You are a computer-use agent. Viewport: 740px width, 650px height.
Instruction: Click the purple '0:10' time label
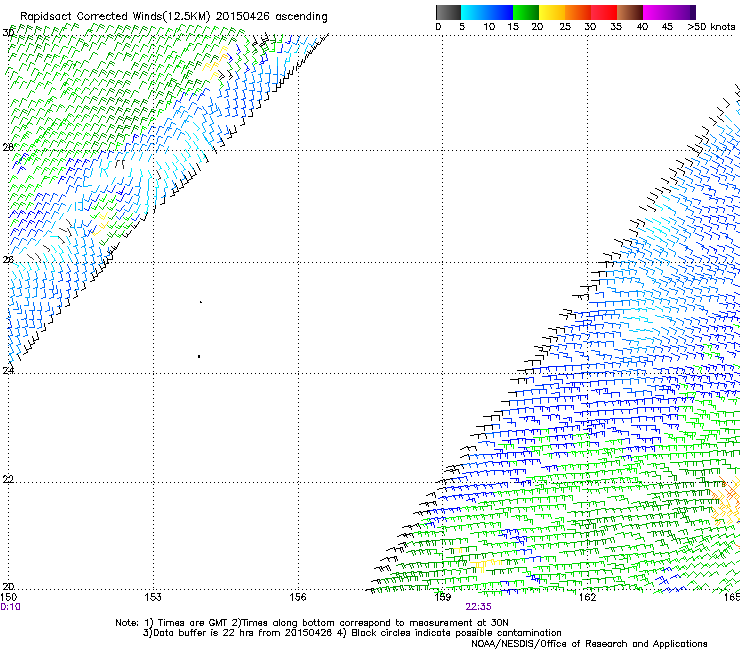[10, 607]
